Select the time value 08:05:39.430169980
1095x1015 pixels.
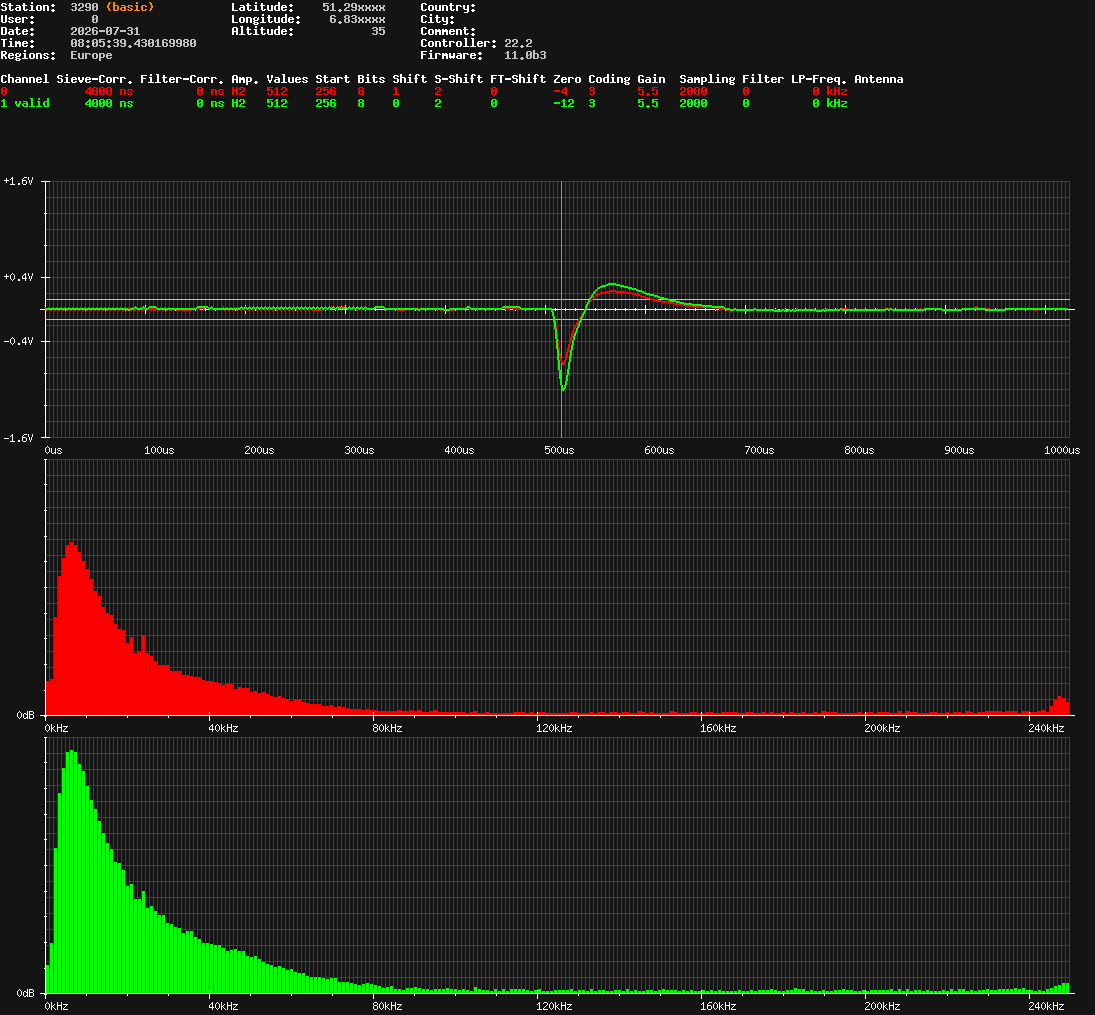133,43
